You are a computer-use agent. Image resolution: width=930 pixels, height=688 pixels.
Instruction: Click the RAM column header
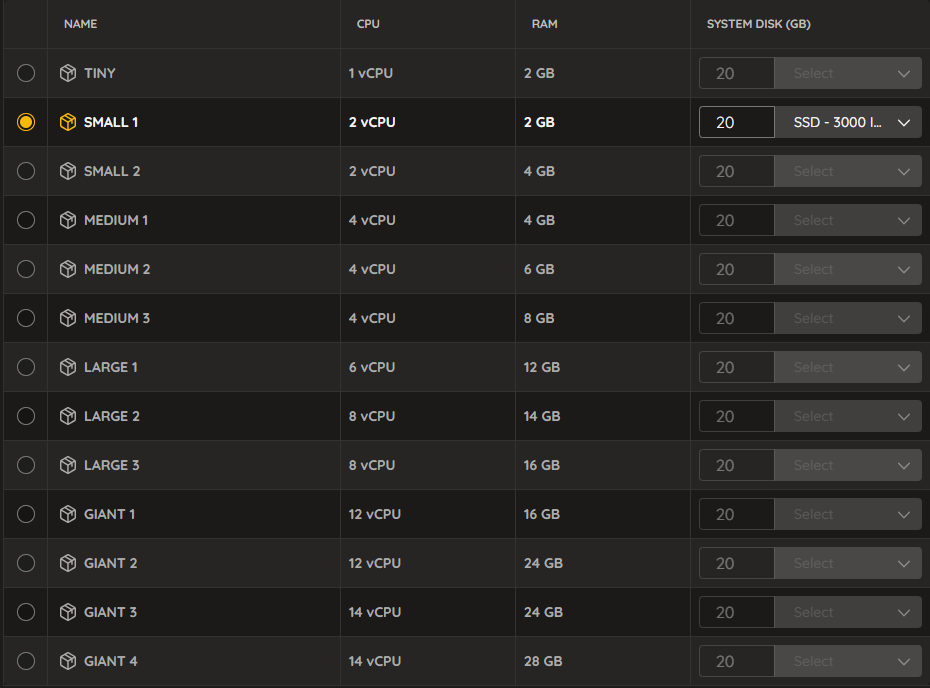click(544, 24)
